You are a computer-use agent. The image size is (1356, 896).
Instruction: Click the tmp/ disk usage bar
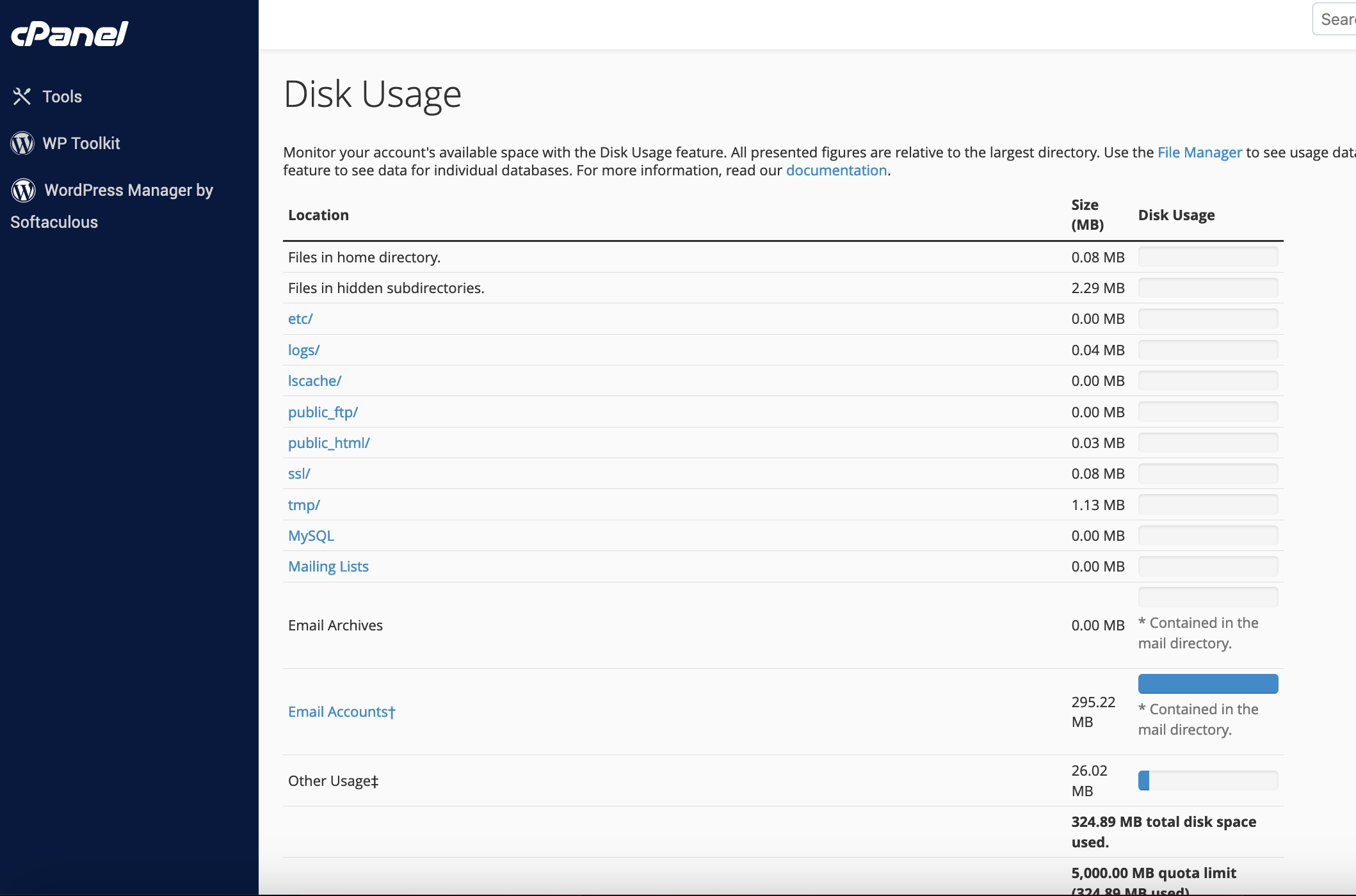tap(1208, 504)
